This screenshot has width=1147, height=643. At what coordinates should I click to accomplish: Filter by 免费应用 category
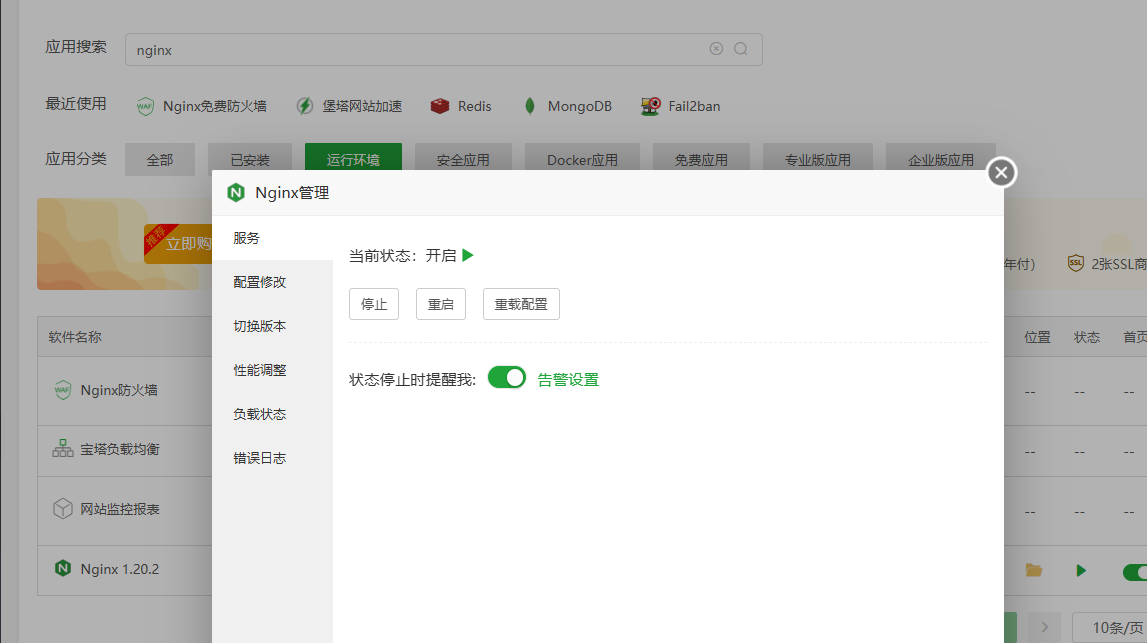702,158
